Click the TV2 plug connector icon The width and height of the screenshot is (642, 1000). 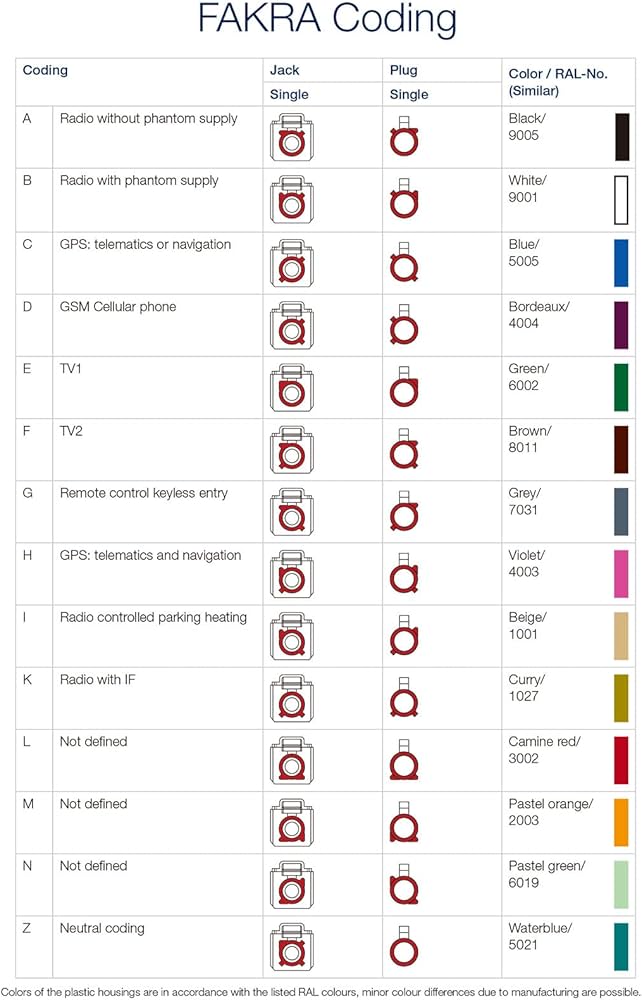click(404, 450)
